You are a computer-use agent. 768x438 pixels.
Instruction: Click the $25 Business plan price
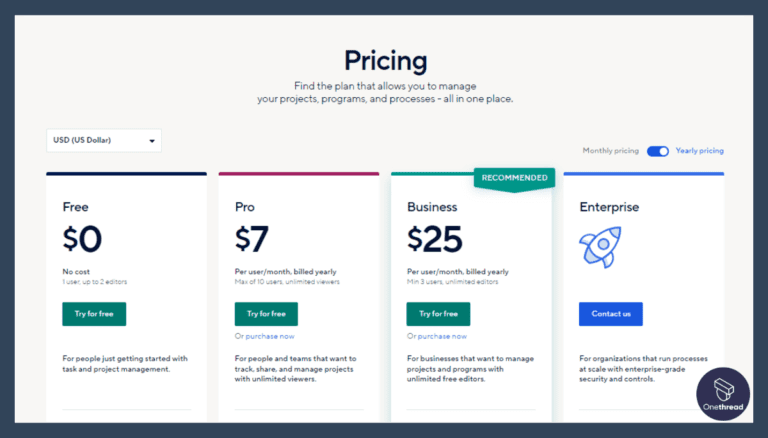coord(434,240)
